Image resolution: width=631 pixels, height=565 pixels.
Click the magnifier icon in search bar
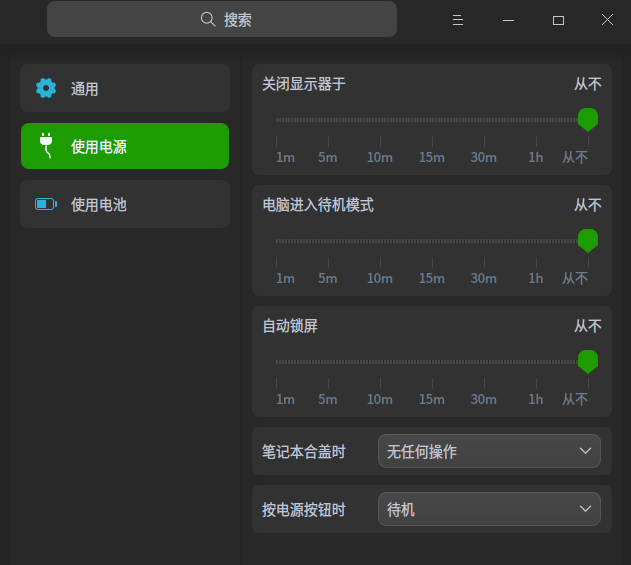click(208, 19)
